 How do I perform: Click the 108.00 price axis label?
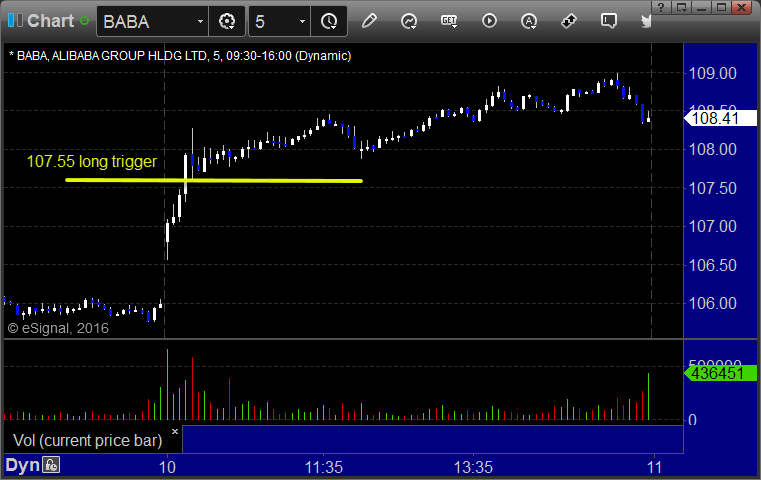point(712,149)
